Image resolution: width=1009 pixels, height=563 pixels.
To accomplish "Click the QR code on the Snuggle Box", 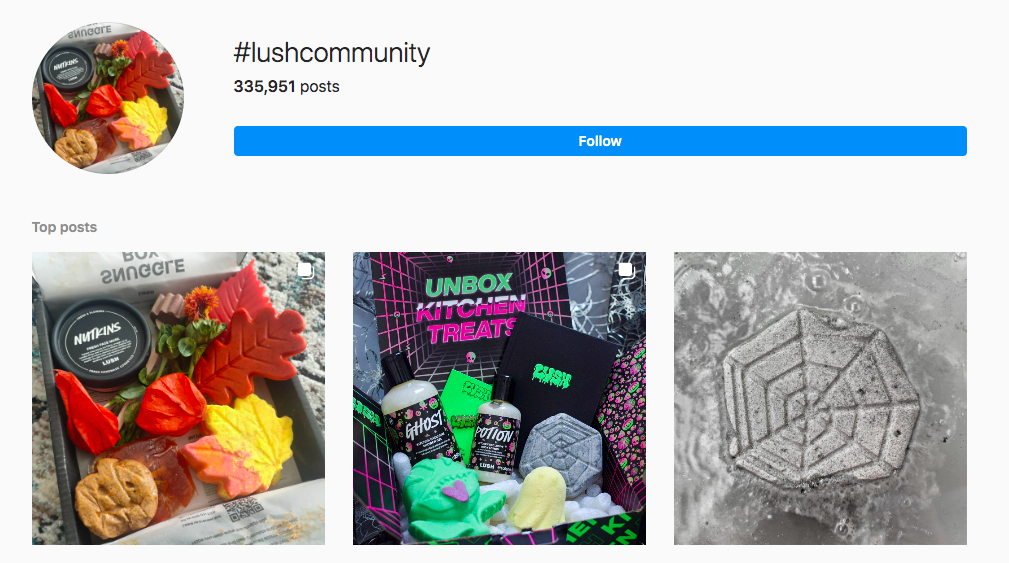I will [x=245, y=508].
